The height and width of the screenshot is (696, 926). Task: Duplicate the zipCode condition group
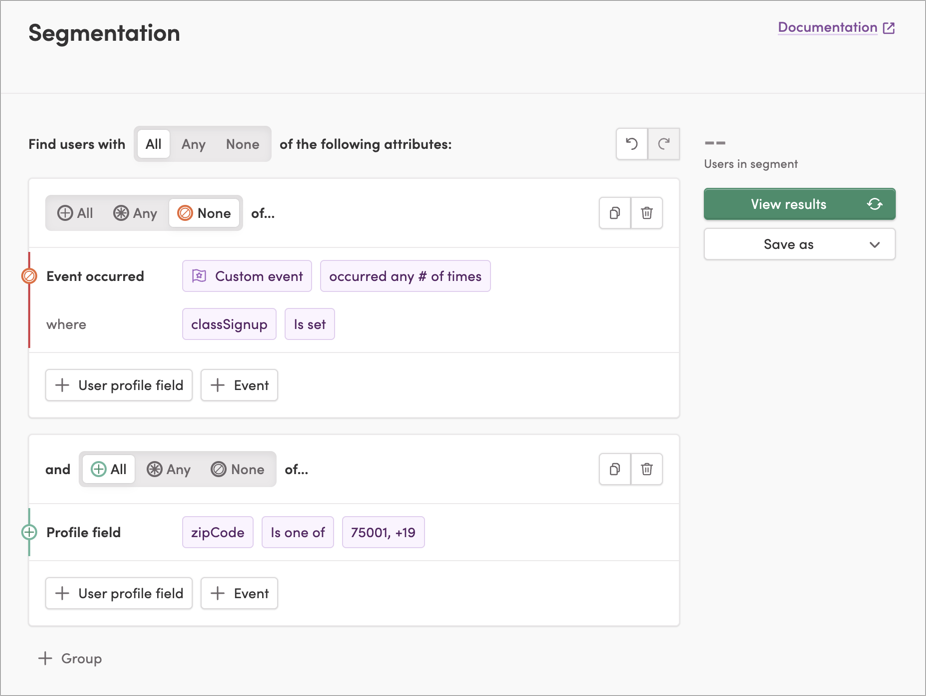point(614,469)
